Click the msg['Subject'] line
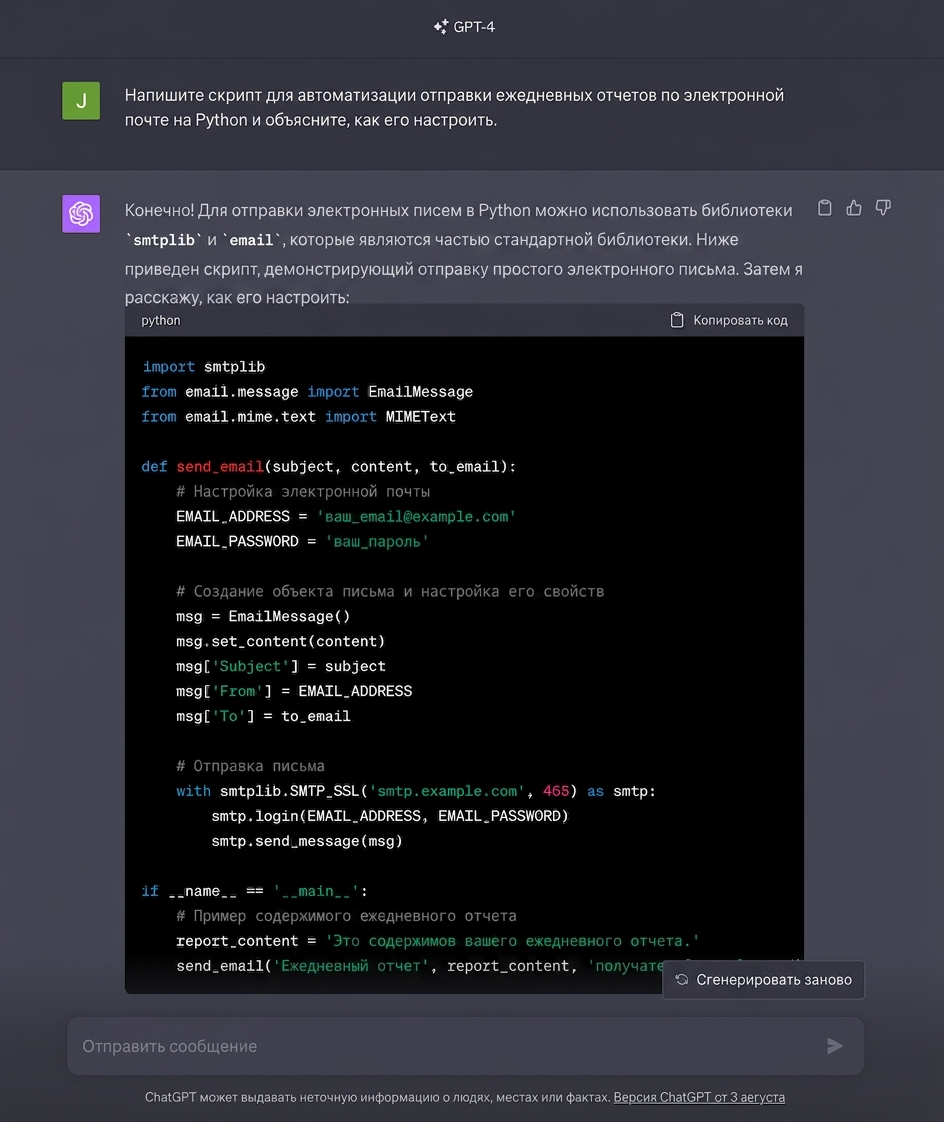 [x=281, y=666]
